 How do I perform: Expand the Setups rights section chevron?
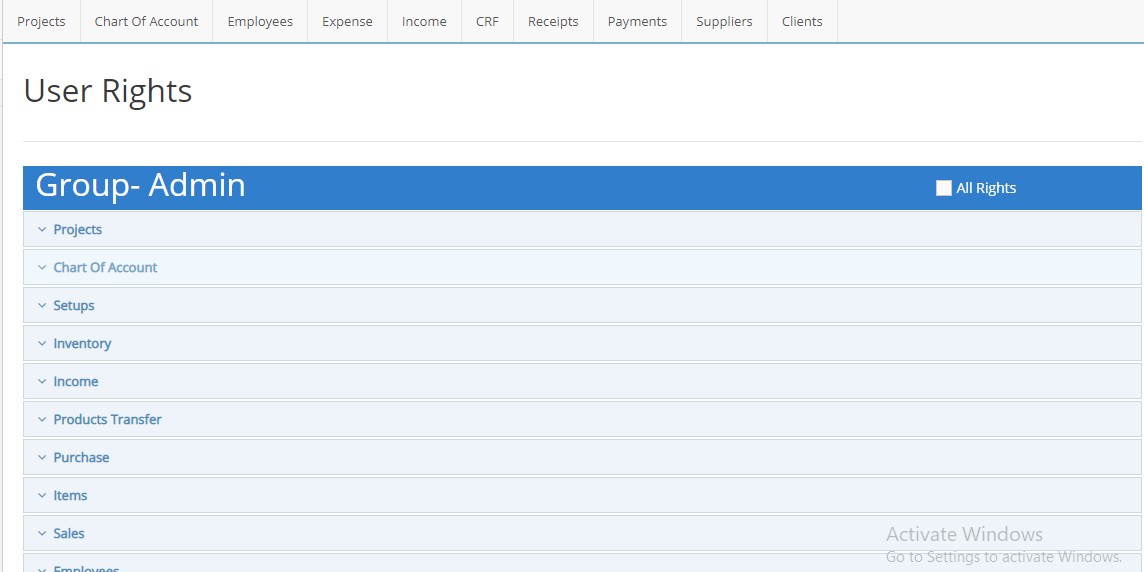point(42,306)
